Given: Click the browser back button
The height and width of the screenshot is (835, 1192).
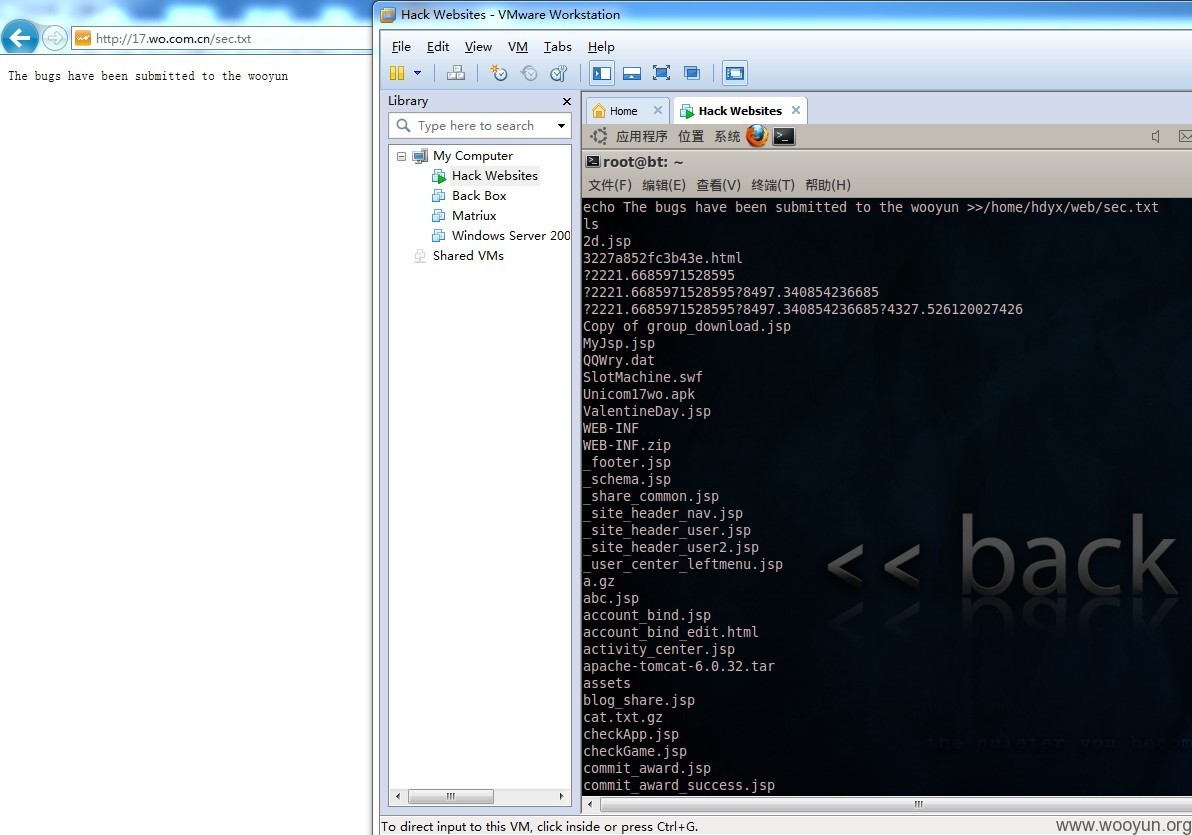Looking at the screenshot, I should point(20,37).
